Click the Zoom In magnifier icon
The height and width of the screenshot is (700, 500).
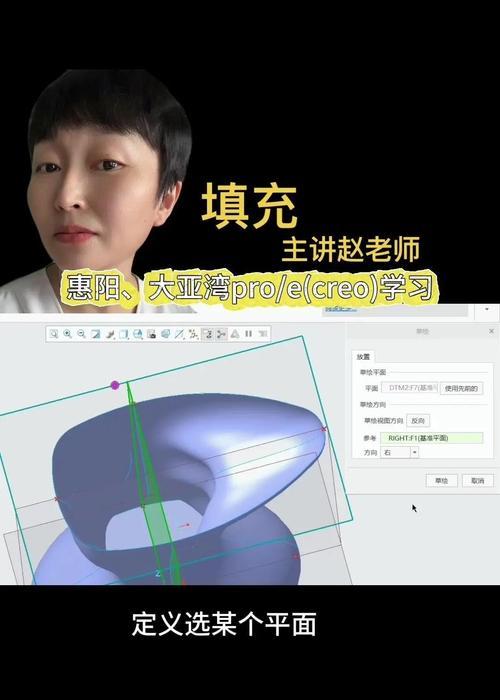(x=67, y=334)
